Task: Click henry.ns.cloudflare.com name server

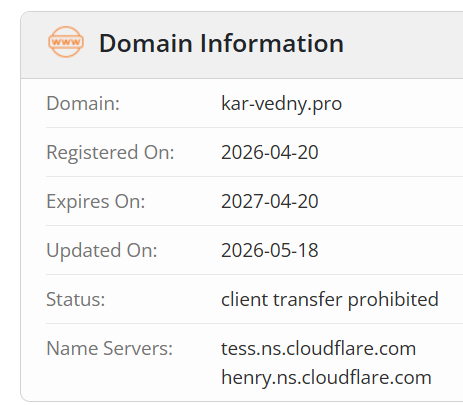Action: tap(326, 378)
